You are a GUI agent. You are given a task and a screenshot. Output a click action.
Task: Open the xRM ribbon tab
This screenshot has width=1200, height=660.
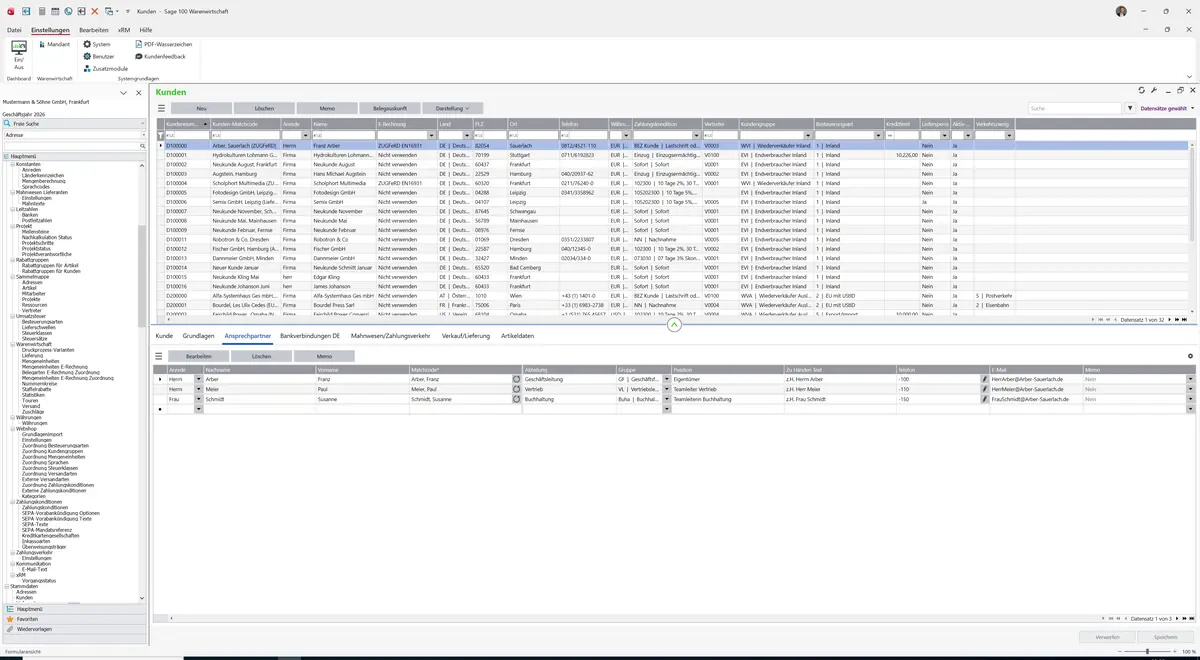pos(124,30)
